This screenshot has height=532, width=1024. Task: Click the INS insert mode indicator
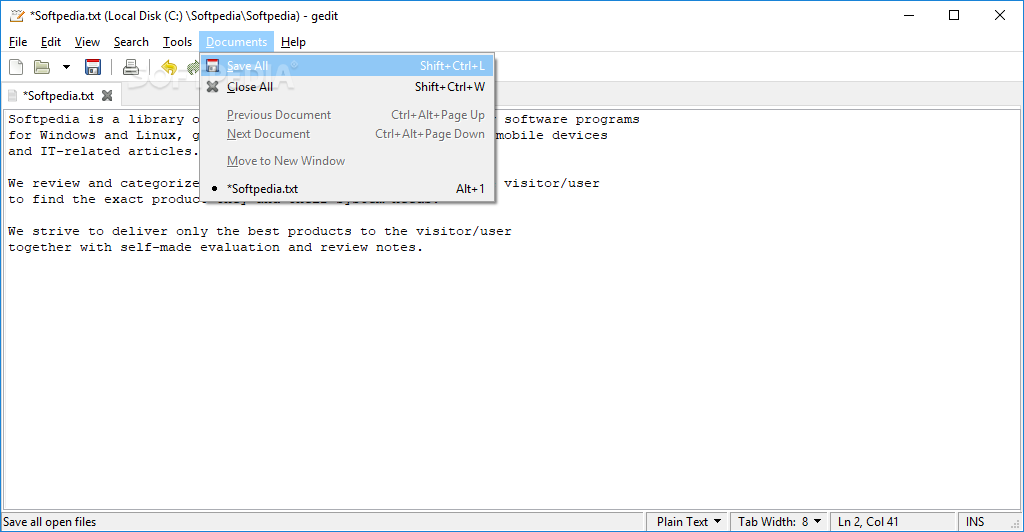[974, 522]
